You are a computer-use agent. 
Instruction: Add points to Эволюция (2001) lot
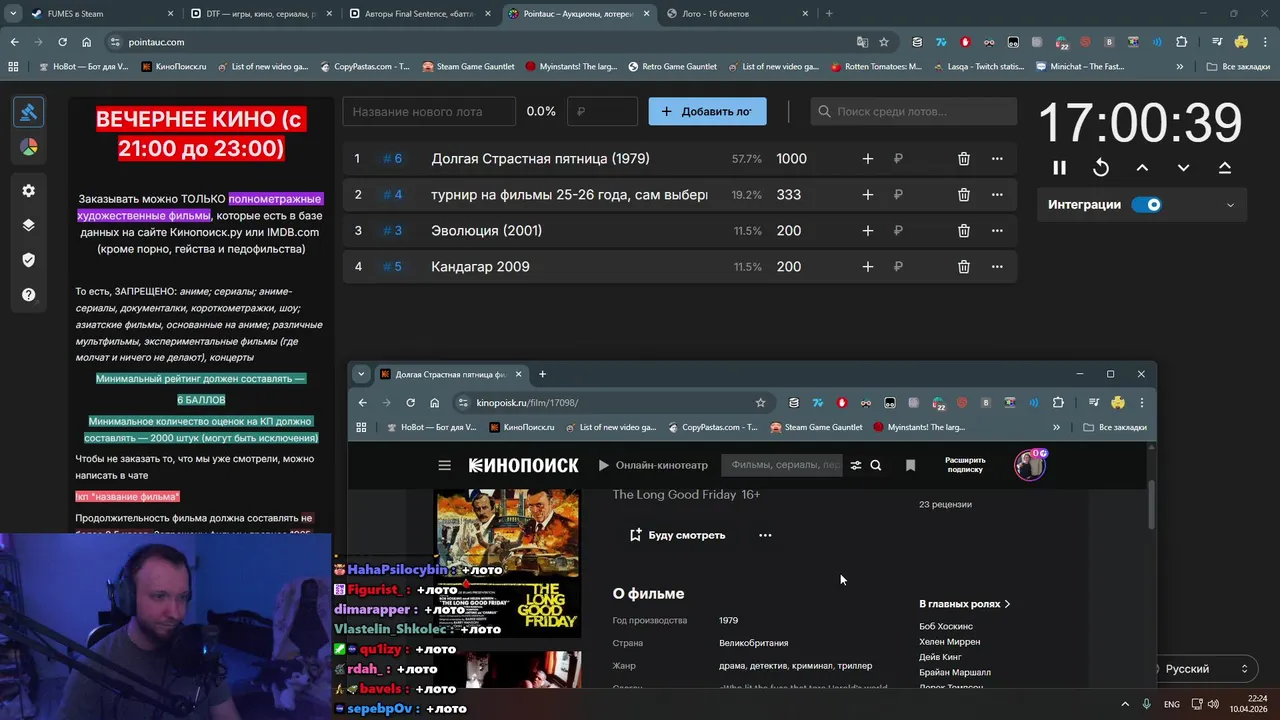[867, 231]
